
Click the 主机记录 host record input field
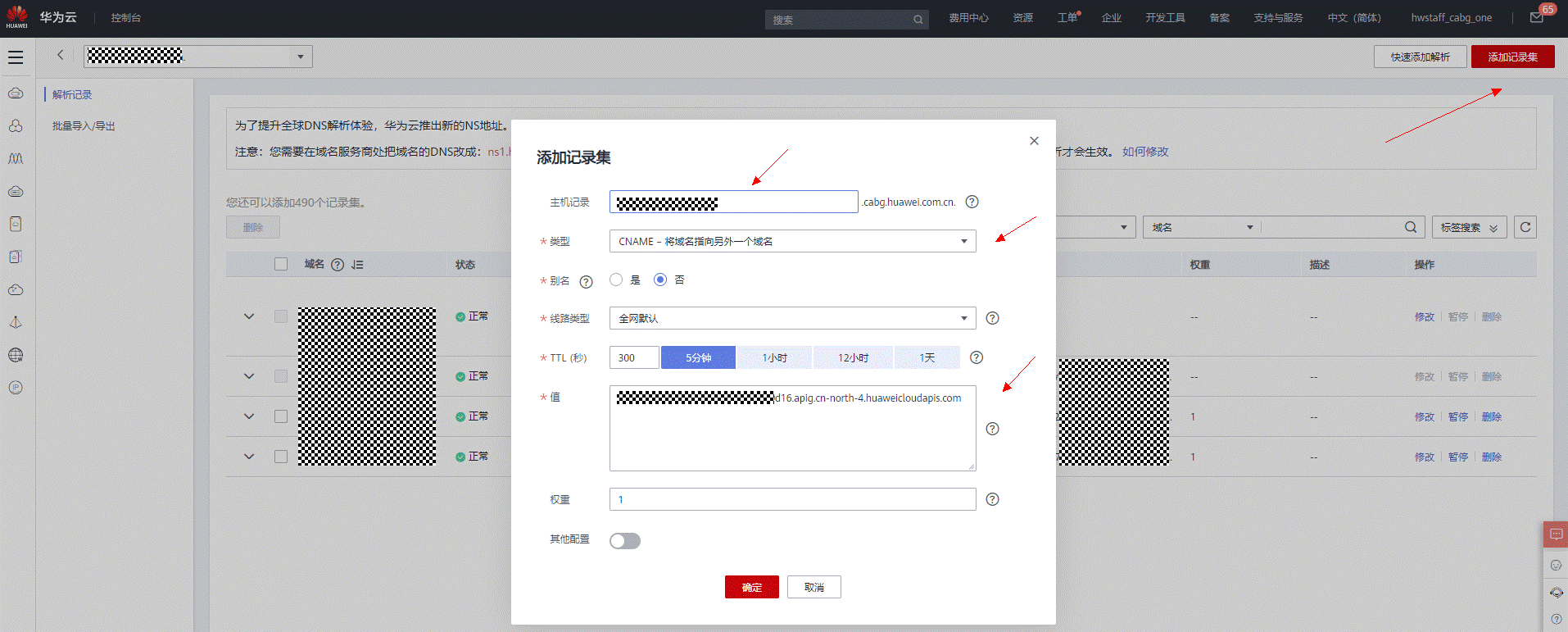[734, 202]
